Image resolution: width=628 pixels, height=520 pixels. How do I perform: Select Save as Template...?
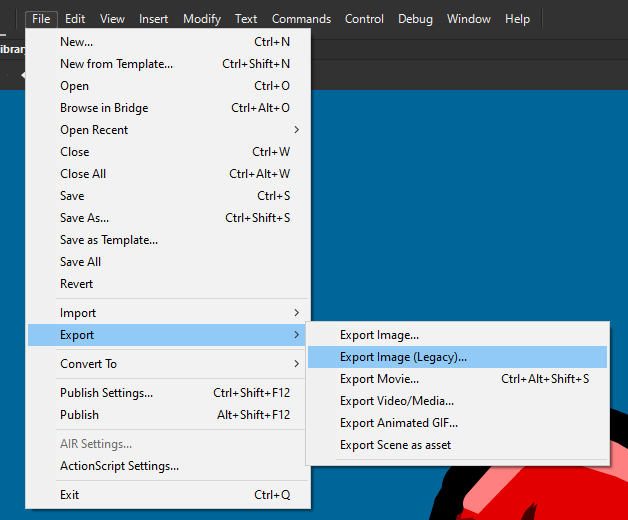(168, 240)
